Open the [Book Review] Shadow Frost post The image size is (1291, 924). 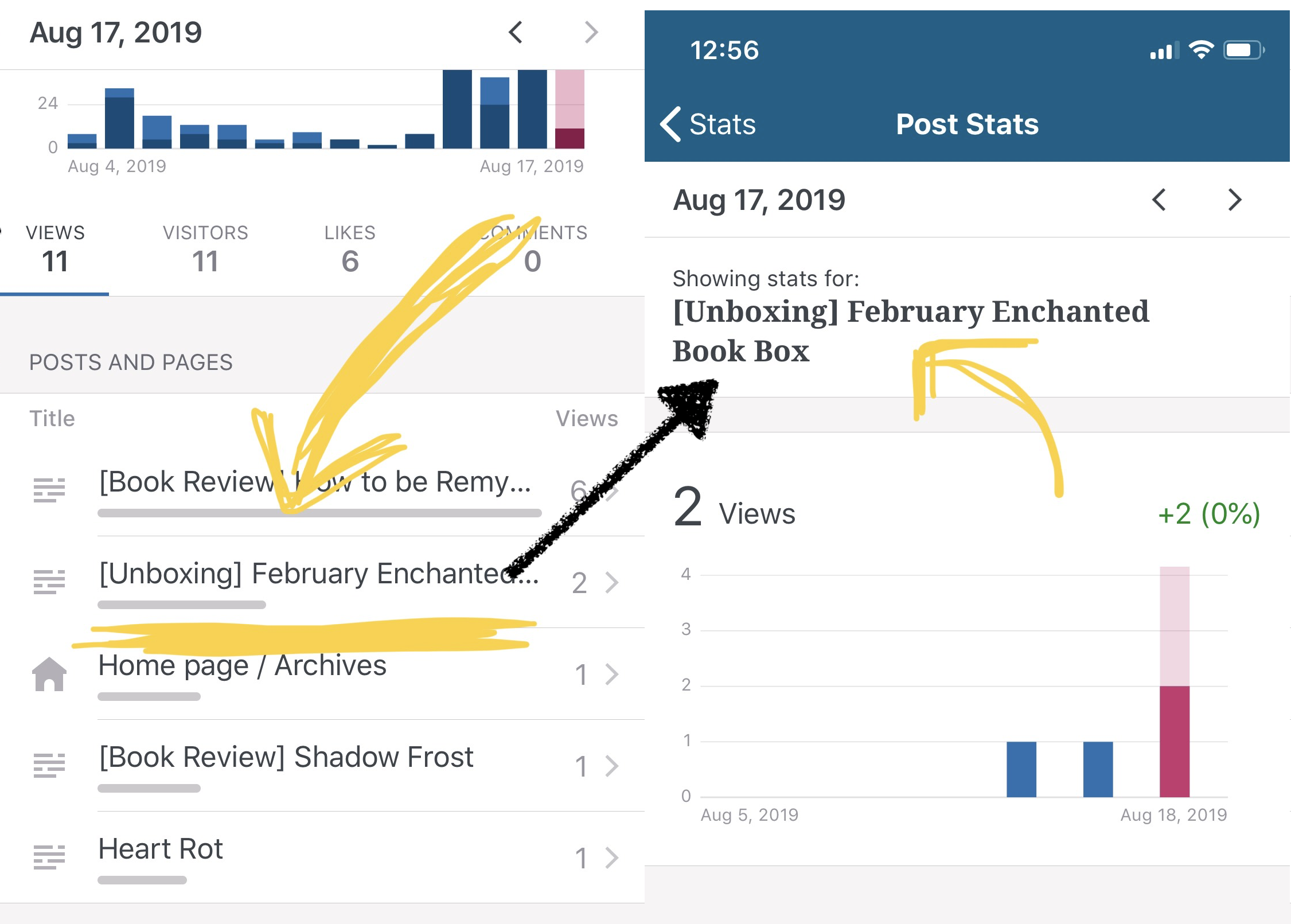[286, 757]
